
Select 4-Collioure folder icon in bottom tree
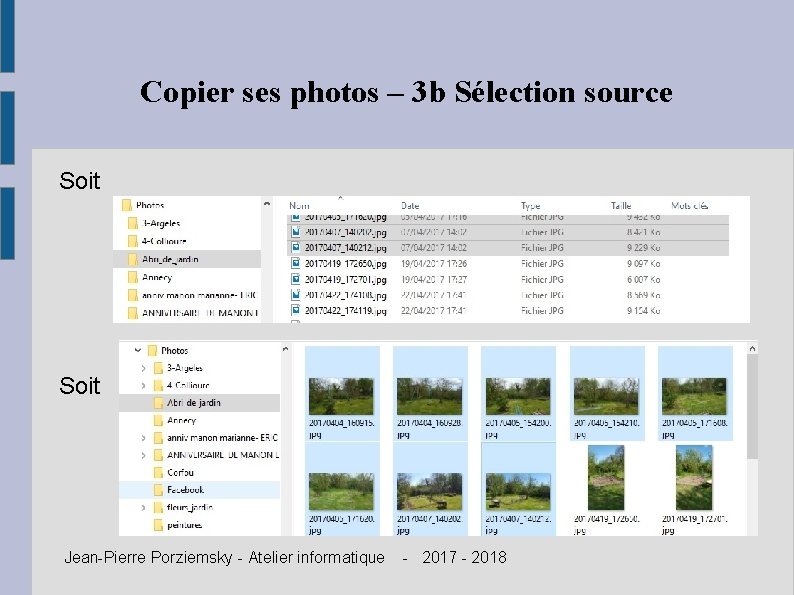coord(158,385)
